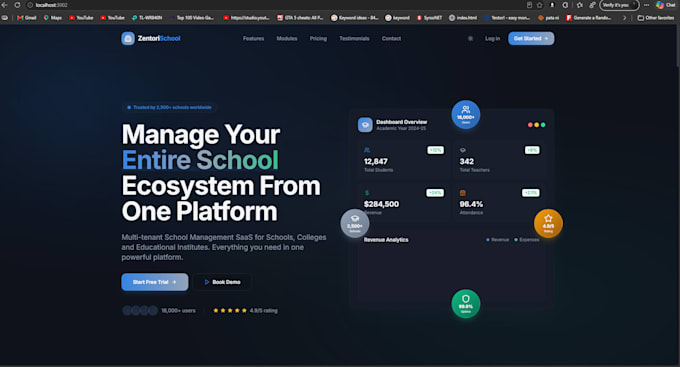Click the Total Students people icon
This screenshot has height=367, width=680.
click(x=367, y=150)
